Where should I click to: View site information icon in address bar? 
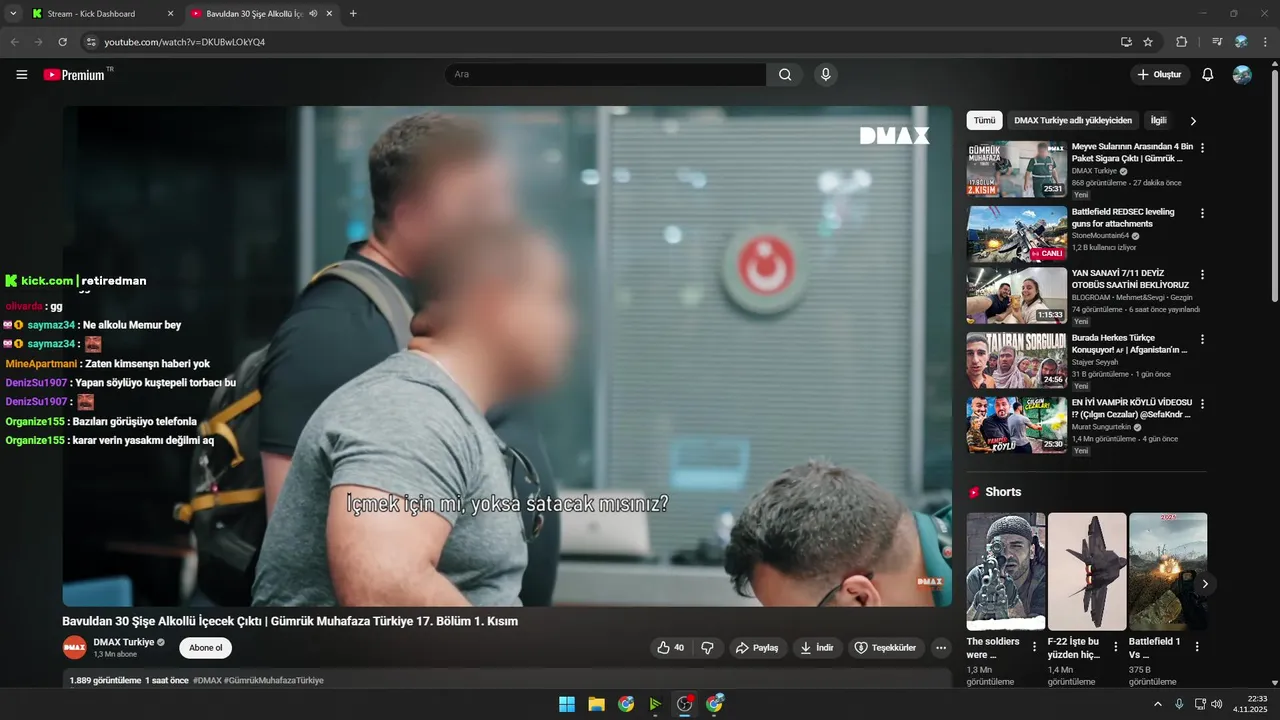tap(90, 42)
